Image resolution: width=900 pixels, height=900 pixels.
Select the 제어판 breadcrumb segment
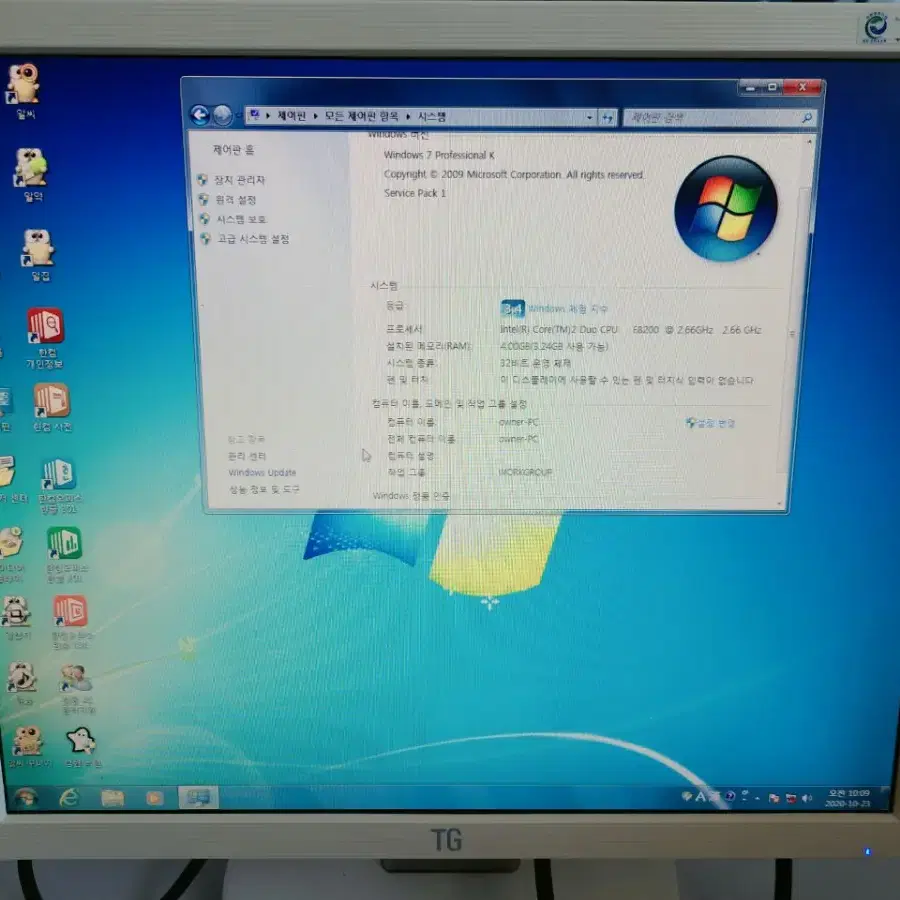pyautogui.click(x=292, y=116)
